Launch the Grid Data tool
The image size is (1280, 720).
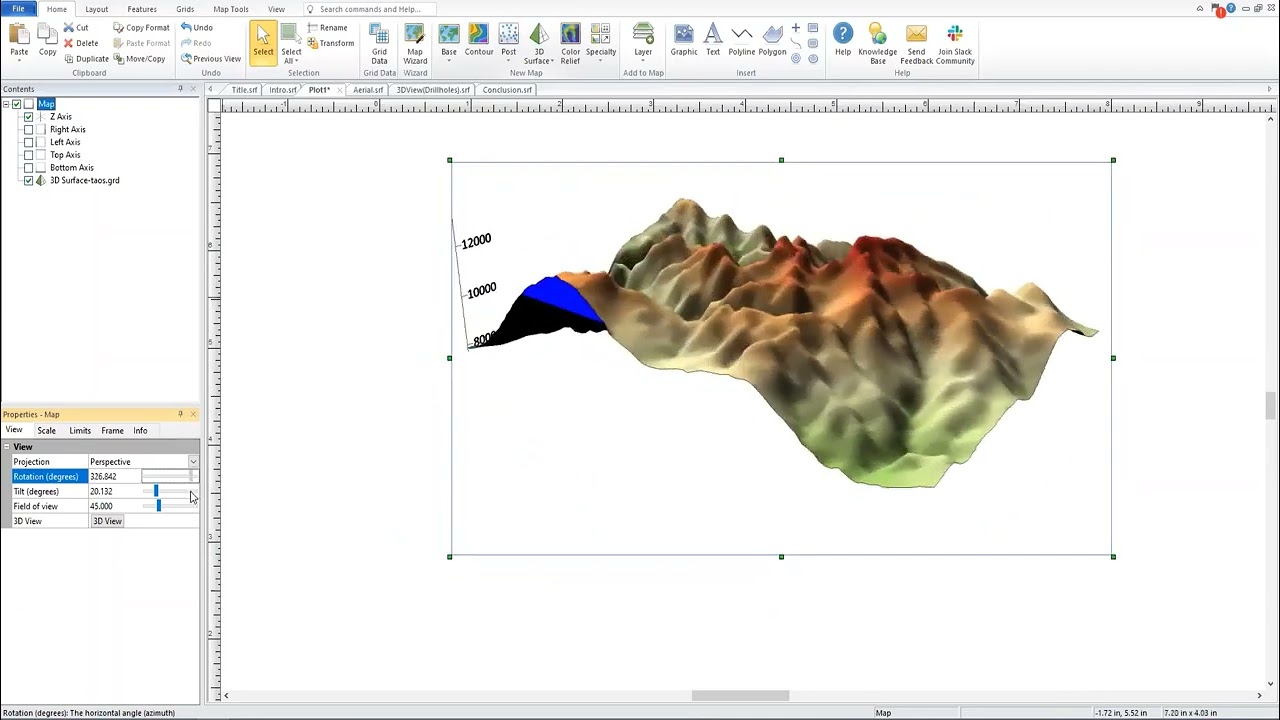click(379, 44)
